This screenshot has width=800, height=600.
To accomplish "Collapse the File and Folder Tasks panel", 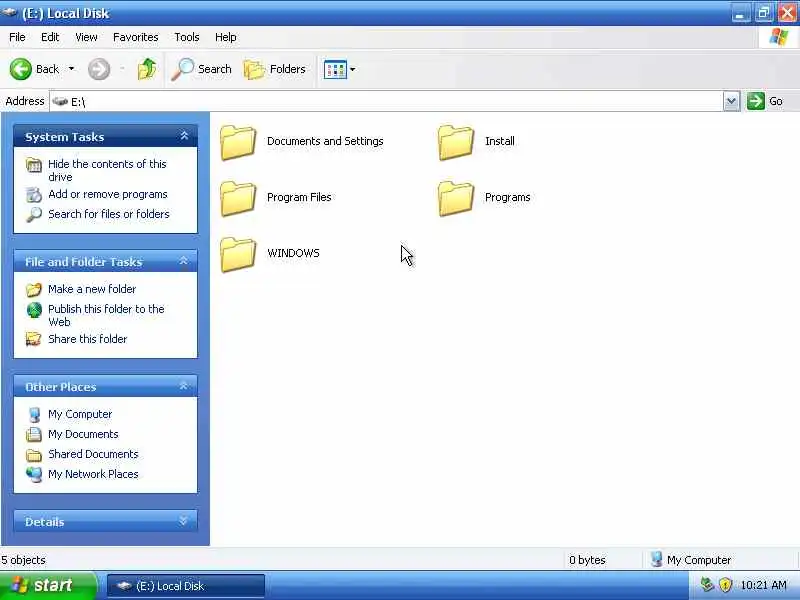I will click(183, 261).
